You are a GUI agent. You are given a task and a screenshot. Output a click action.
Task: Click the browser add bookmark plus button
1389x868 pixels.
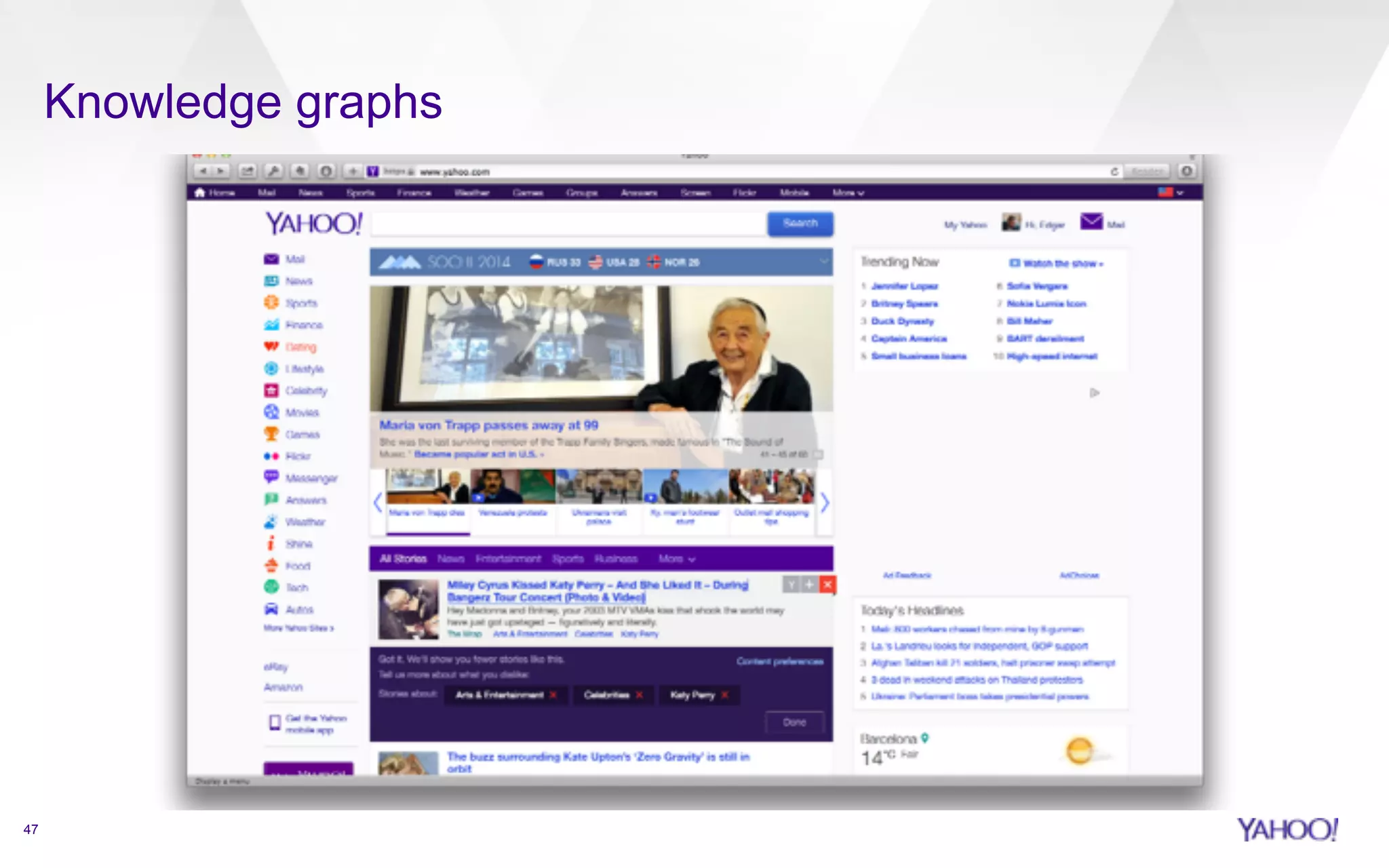(x=353, y=172)
